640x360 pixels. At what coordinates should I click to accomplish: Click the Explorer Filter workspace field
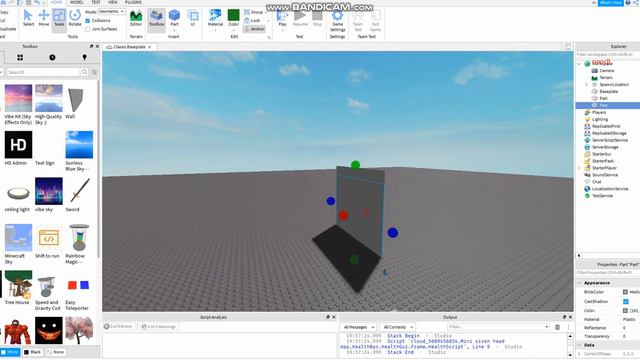(608, 55)
